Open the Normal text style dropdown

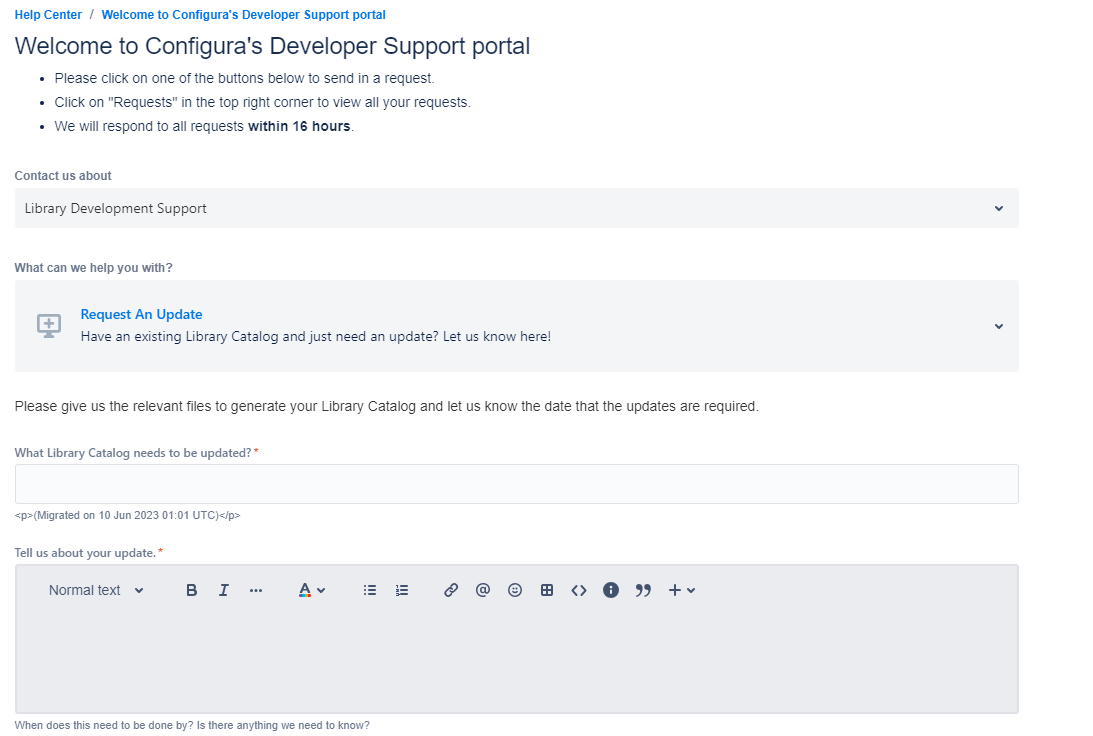95,590
